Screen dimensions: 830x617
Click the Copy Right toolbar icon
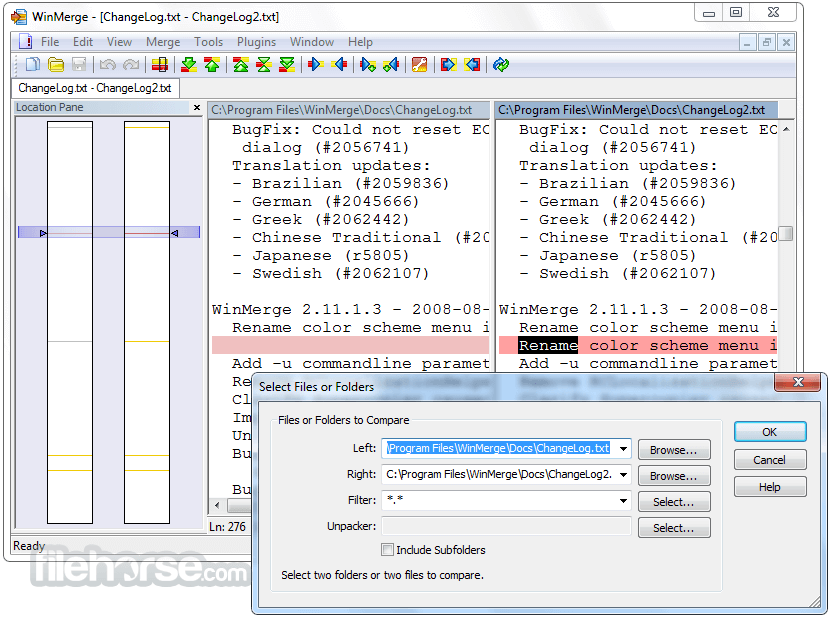pyautogui.click(x=315, y=65)
